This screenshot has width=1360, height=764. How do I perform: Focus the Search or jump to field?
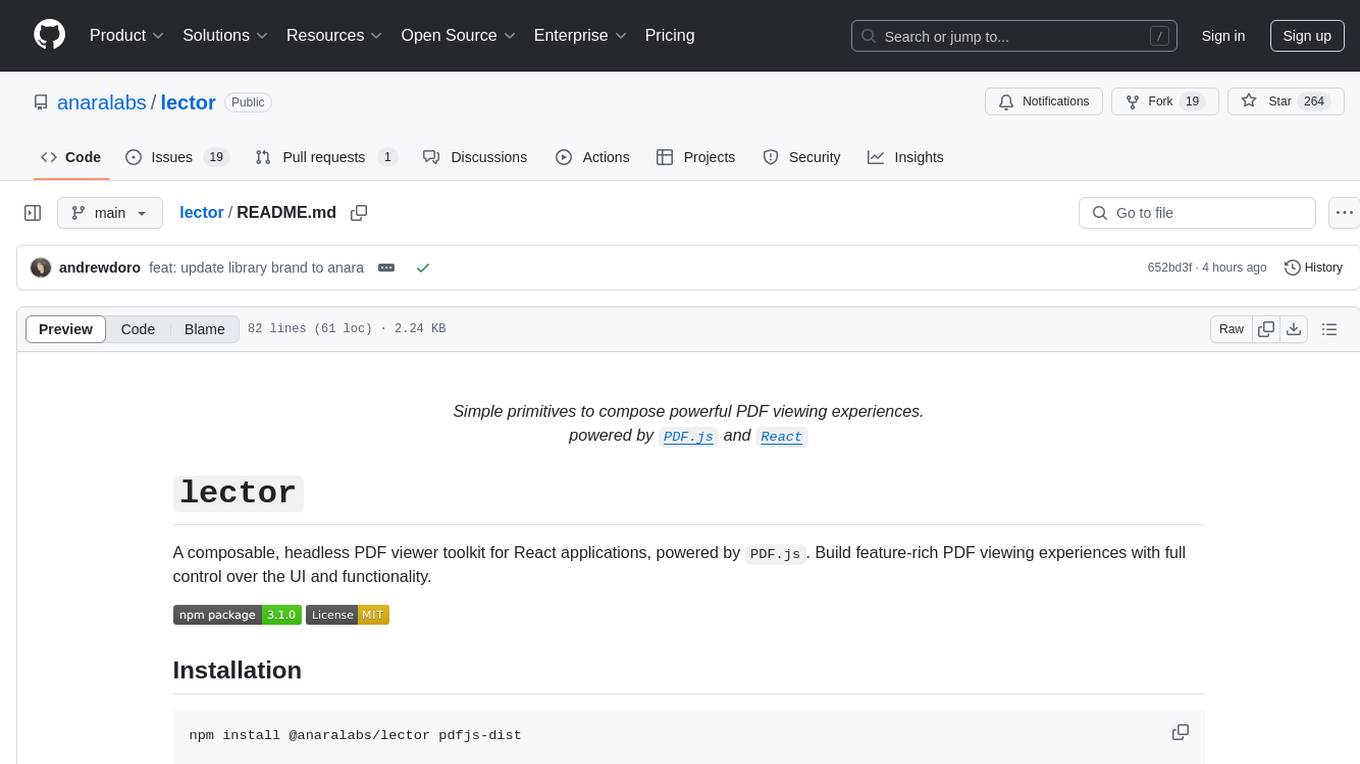[x=1016, y=36]
